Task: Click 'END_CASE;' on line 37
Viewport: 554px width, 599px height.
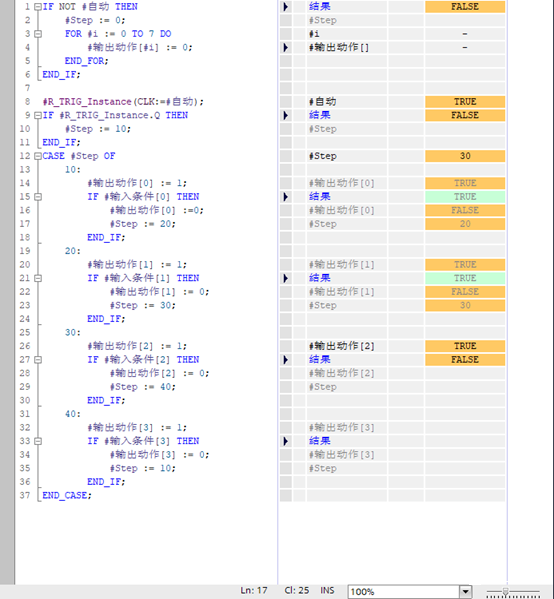Action: 67,495
